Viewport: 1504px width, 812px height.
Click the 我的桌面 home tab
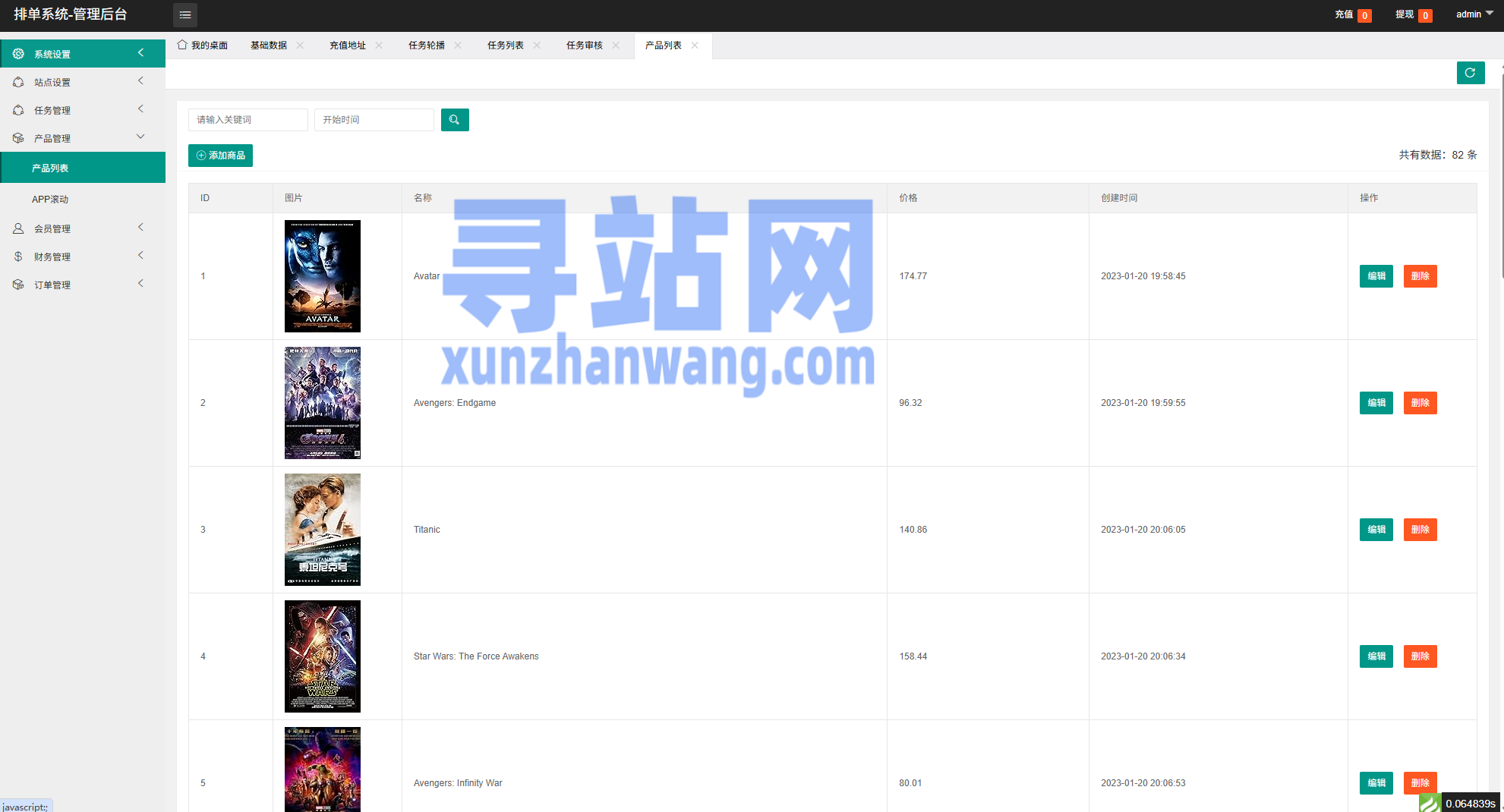203,46
